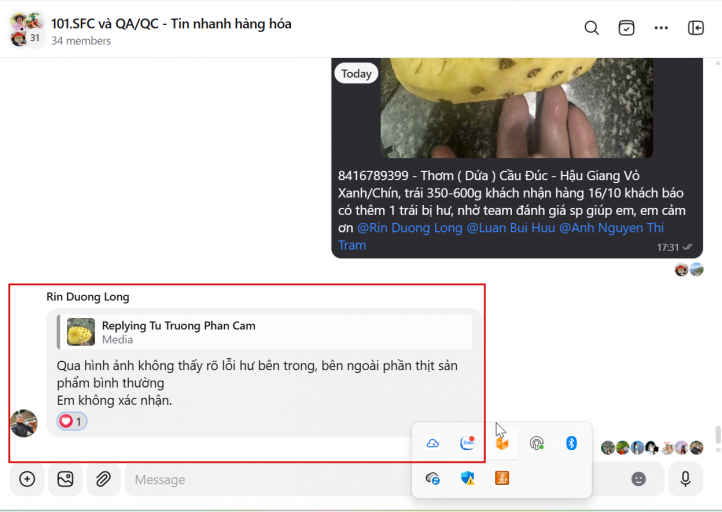Attach a file with the paperclip icon
Viewport: 722px width, 512px height.
click(103, 479)
